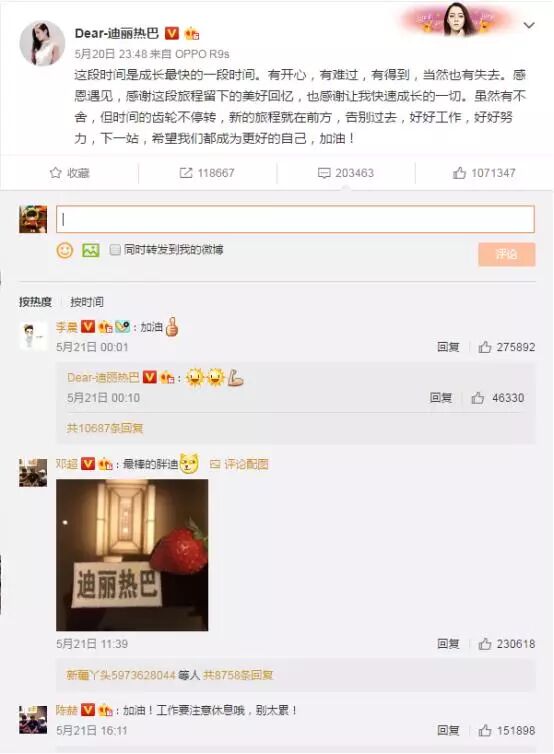Image resolution: width=554 pixels, height=754 pixels.
Task: Expand the post options chevron menu
Action: 529,25
